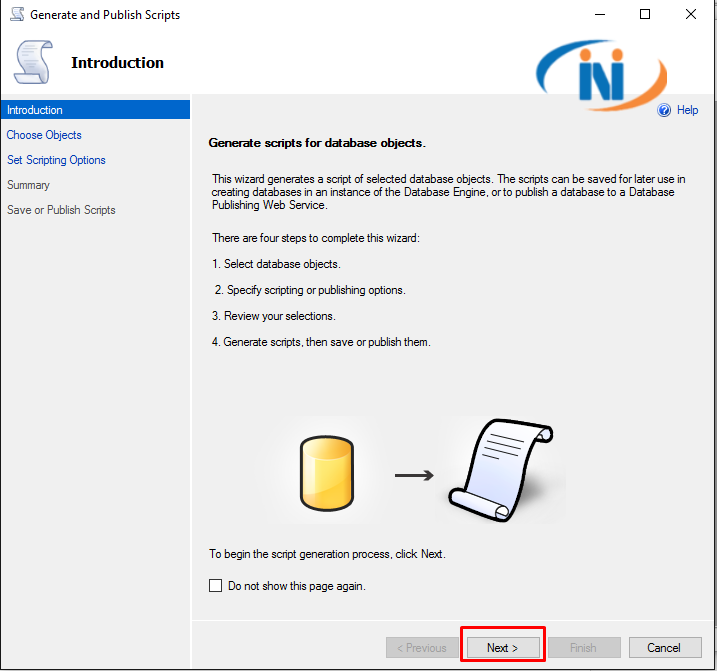717x671 pixels.
Task: Close the Generate and Publish Scripts window
Action: [x=691, y=14]
